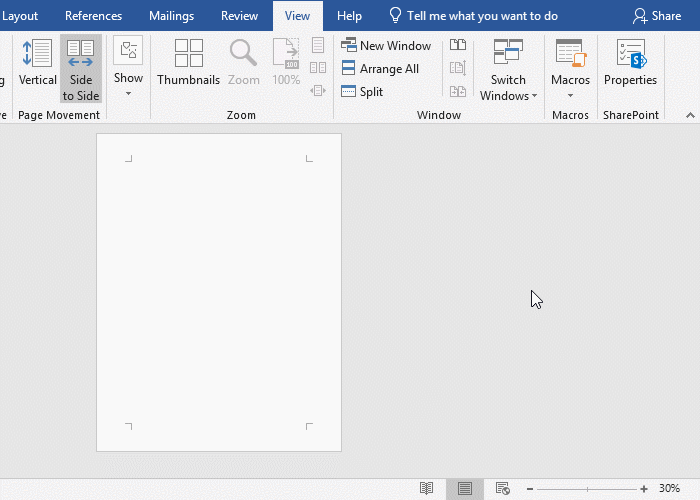This screenshot has width=700, height=500.
Task: Switch to the Mailings tab
Action: click(x=171, y=16)
